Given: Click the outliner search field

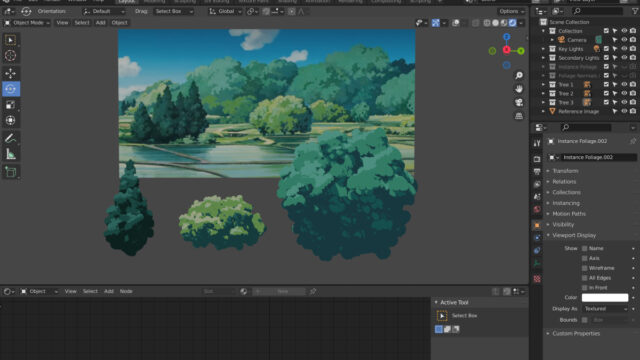Looking at the screenshot, I should [597, 11].
